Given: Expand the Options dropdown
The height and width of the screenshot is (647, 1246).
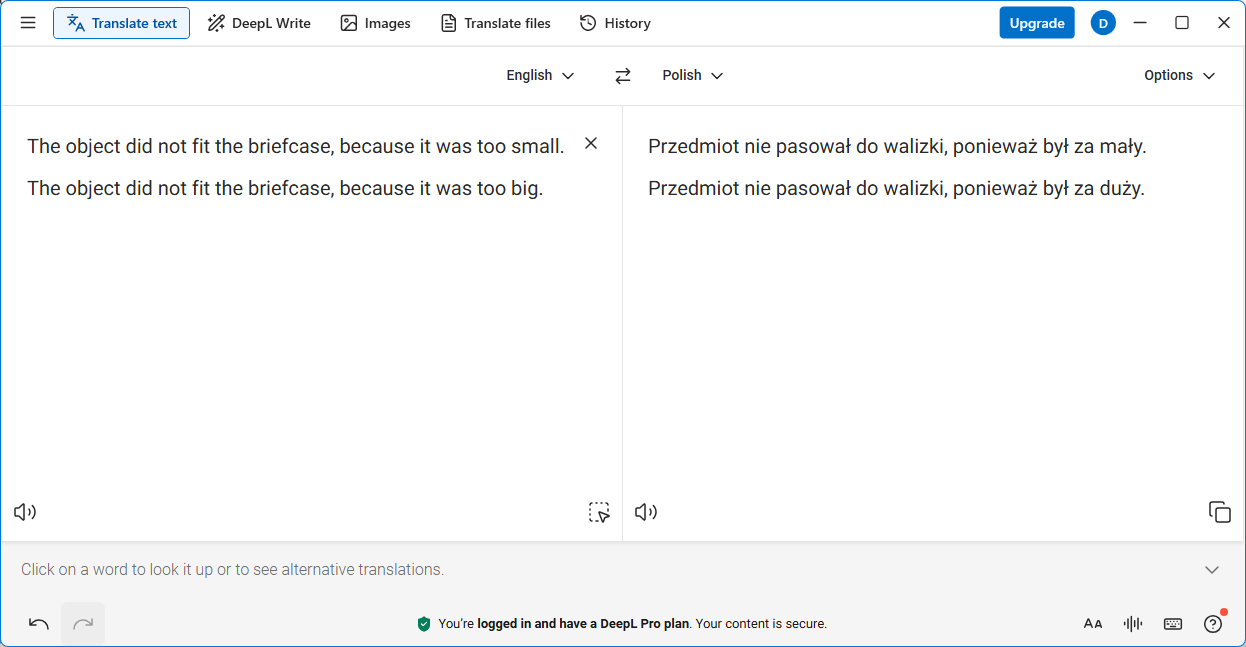Looking at the screenshot, I should coord(1179,76).
